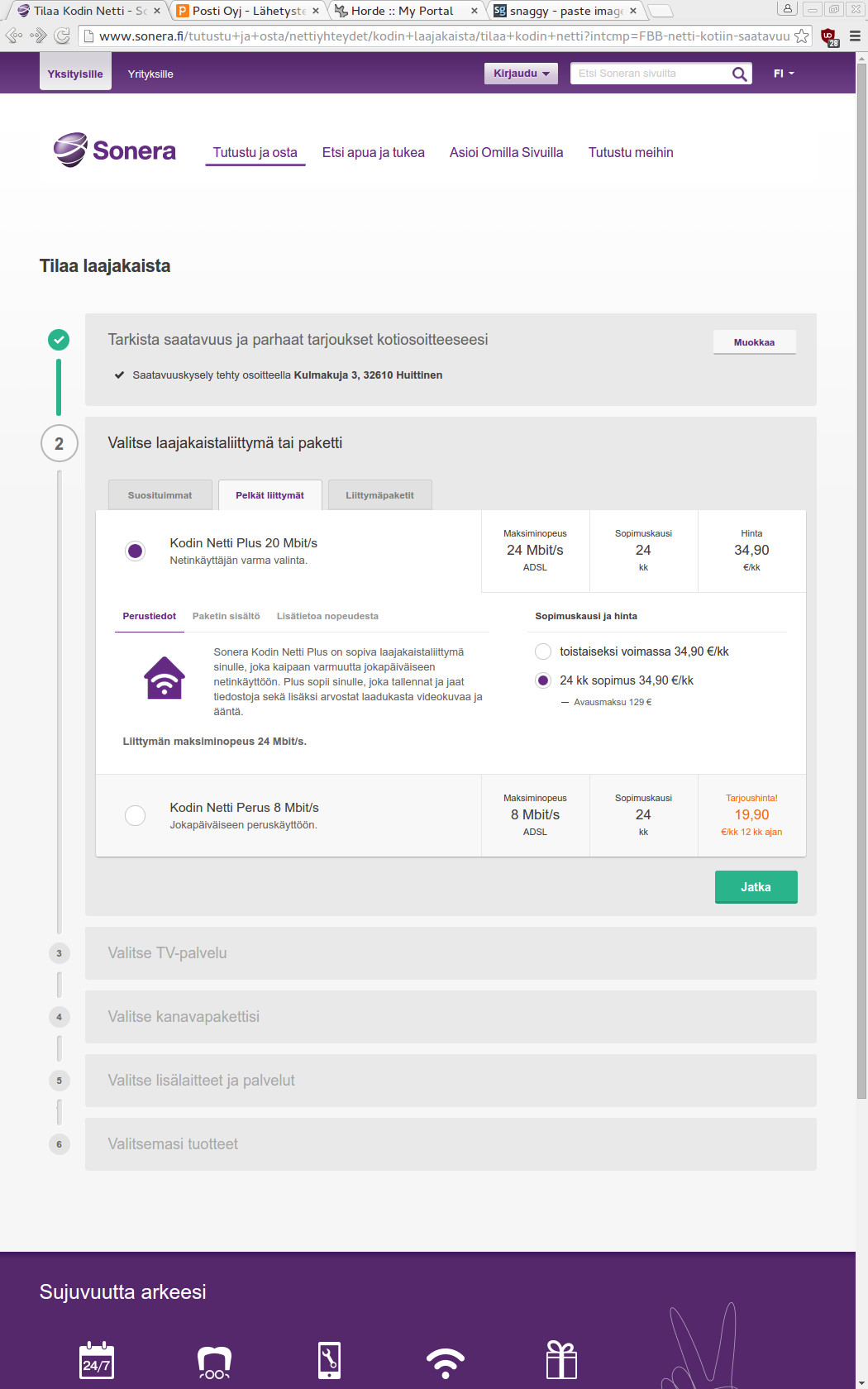Select Kodin Netti Perus 8 Mbit/s radio
868x1389 pixels.
pos(135,815)
